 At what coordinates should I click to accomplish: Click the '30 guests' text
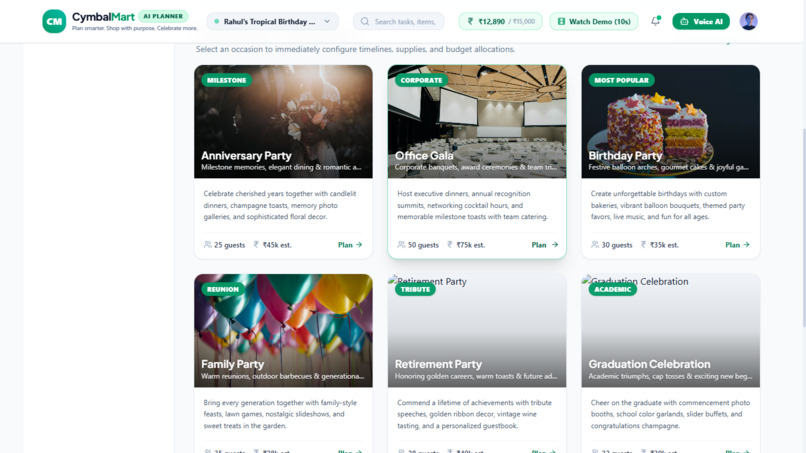click(617, 245)
